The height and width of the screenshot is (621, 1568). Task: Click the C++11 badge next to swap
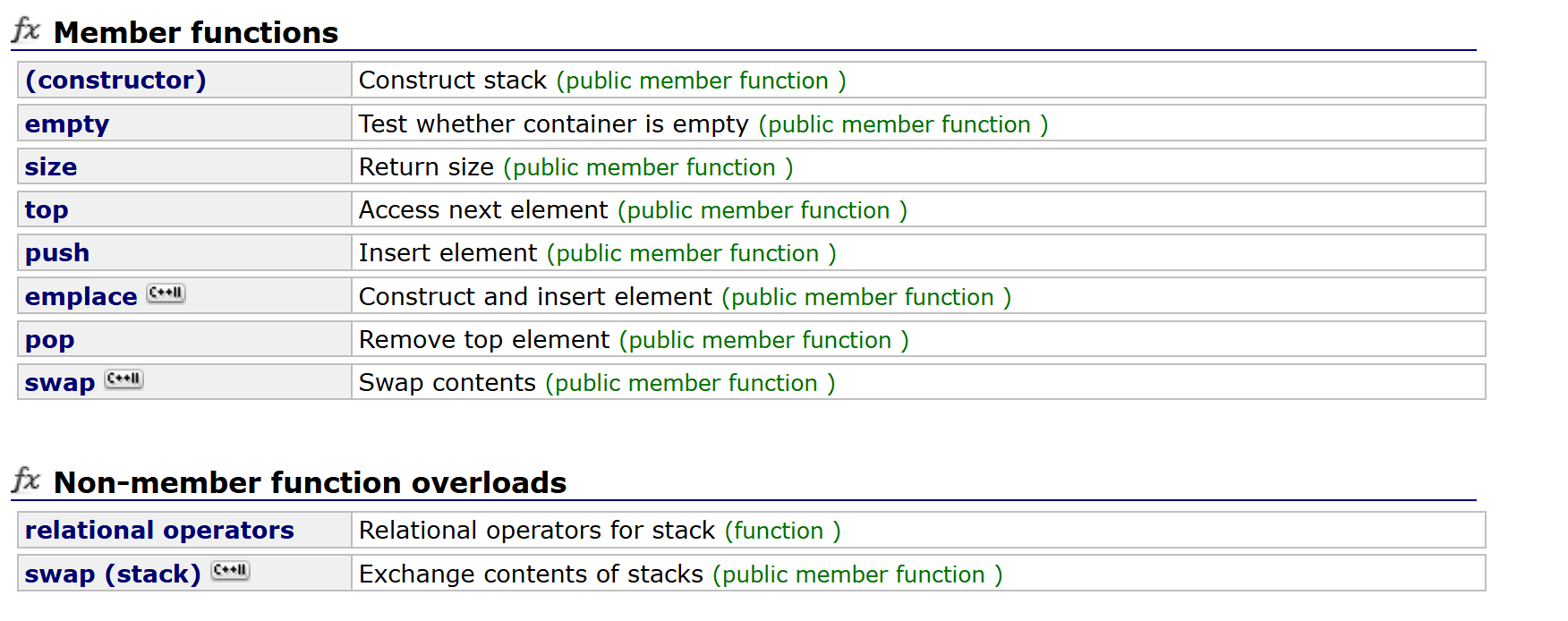(124, 379)
